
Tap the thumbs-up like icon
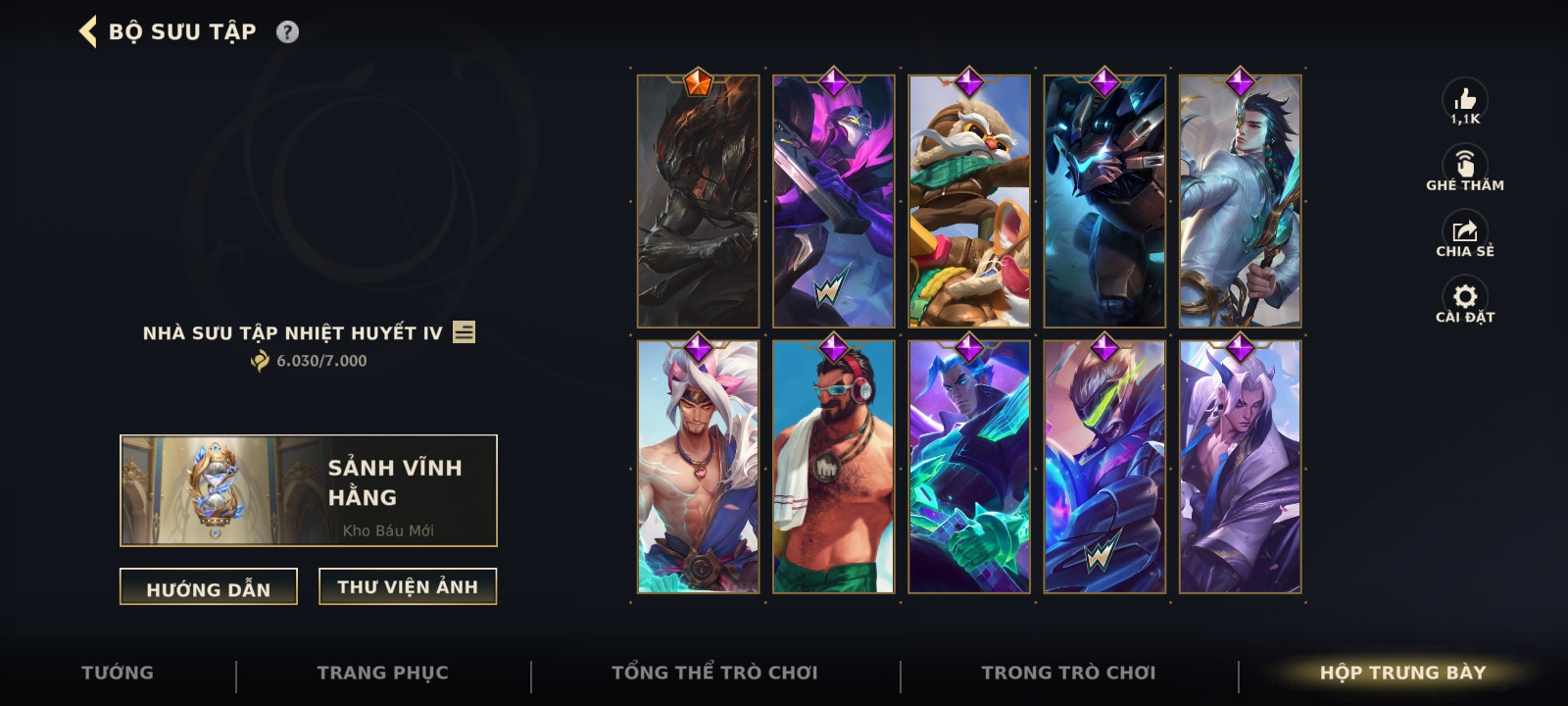coord(1465,98)
